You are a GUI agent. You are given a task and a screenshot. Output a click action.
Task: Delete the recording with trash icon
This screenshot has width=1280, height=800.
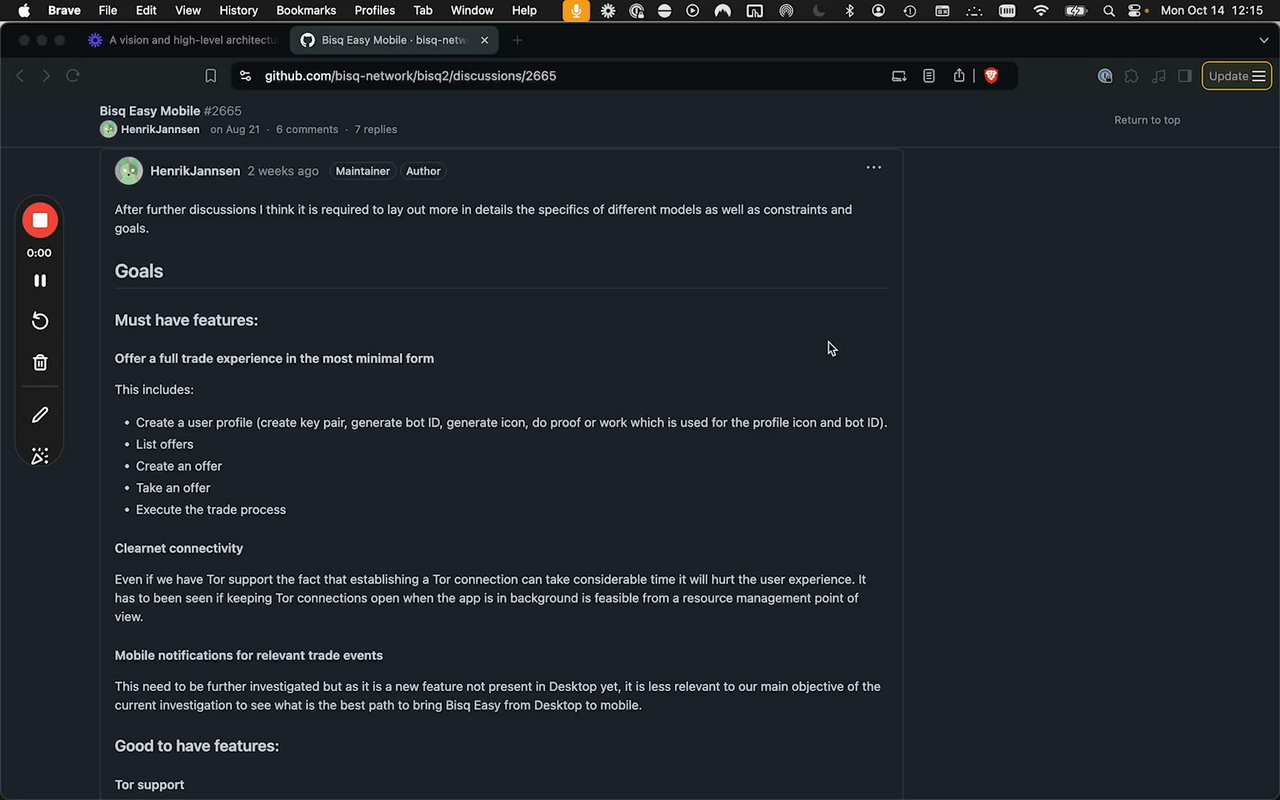pyautogui.click(x=40, y=363)
